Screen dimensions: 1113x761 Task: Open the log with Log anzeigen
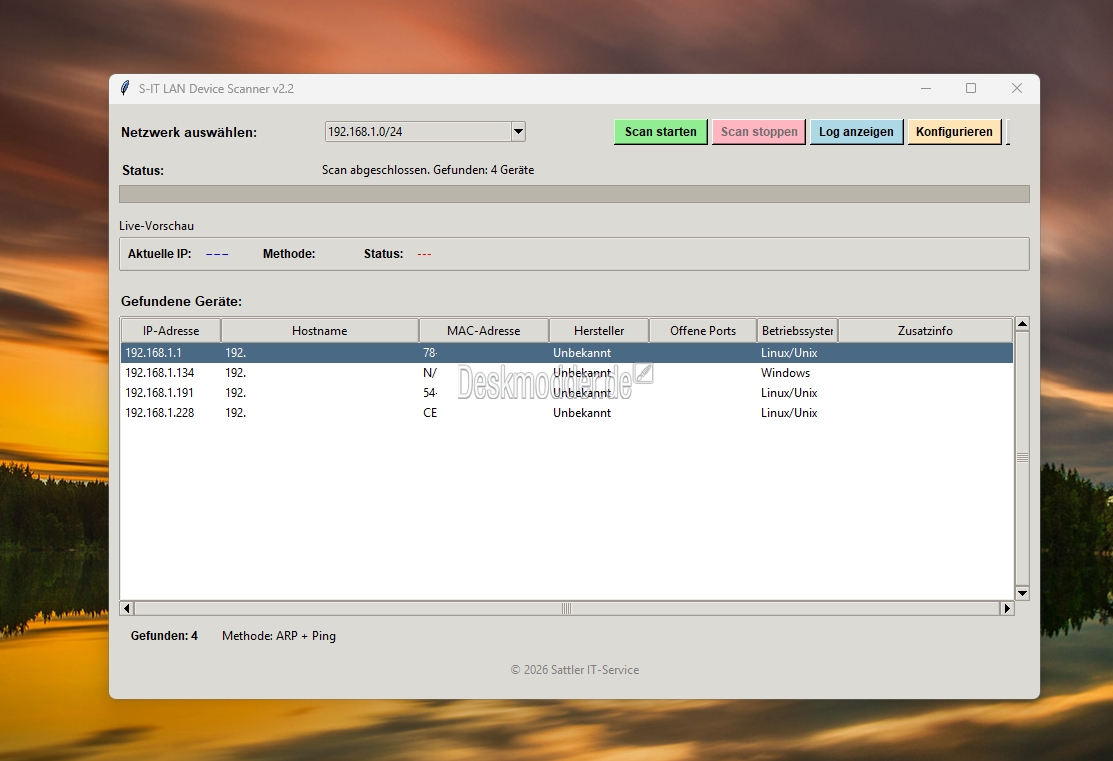pyautogui.click(x=856, y=131)
